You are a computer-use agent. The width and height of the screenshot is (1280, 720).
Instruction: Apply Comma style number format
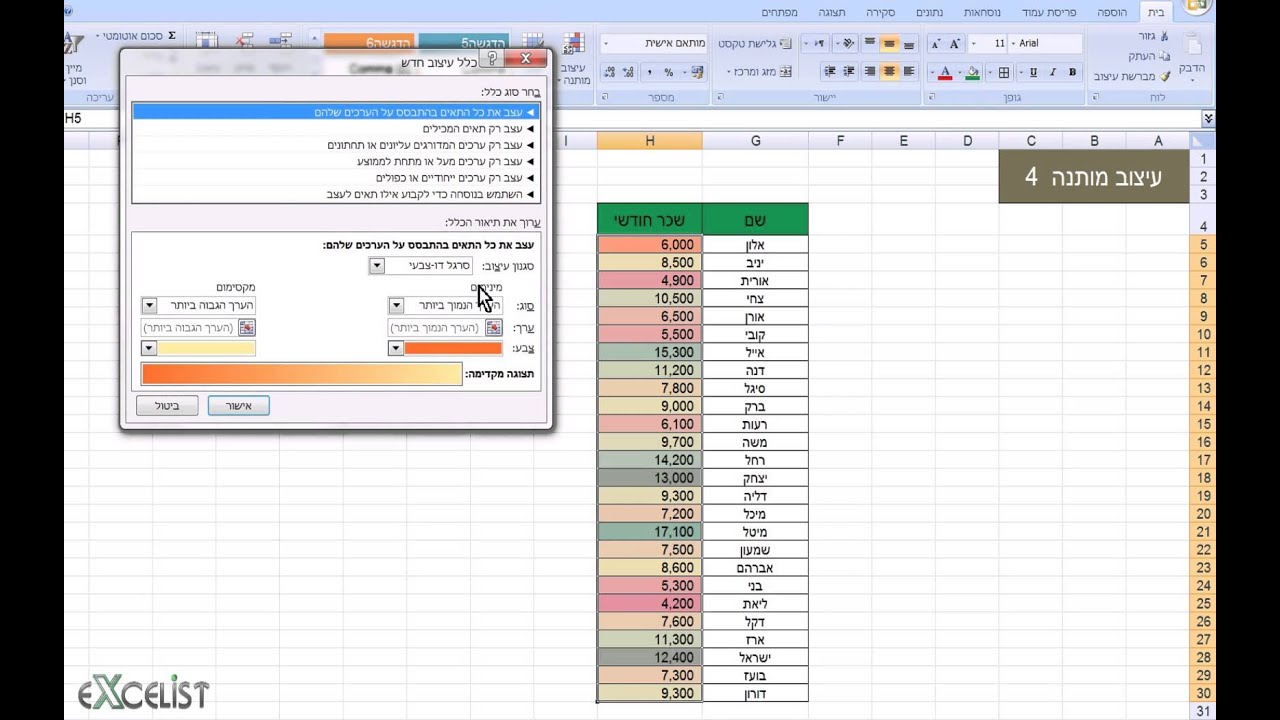(x=648, y=72)
